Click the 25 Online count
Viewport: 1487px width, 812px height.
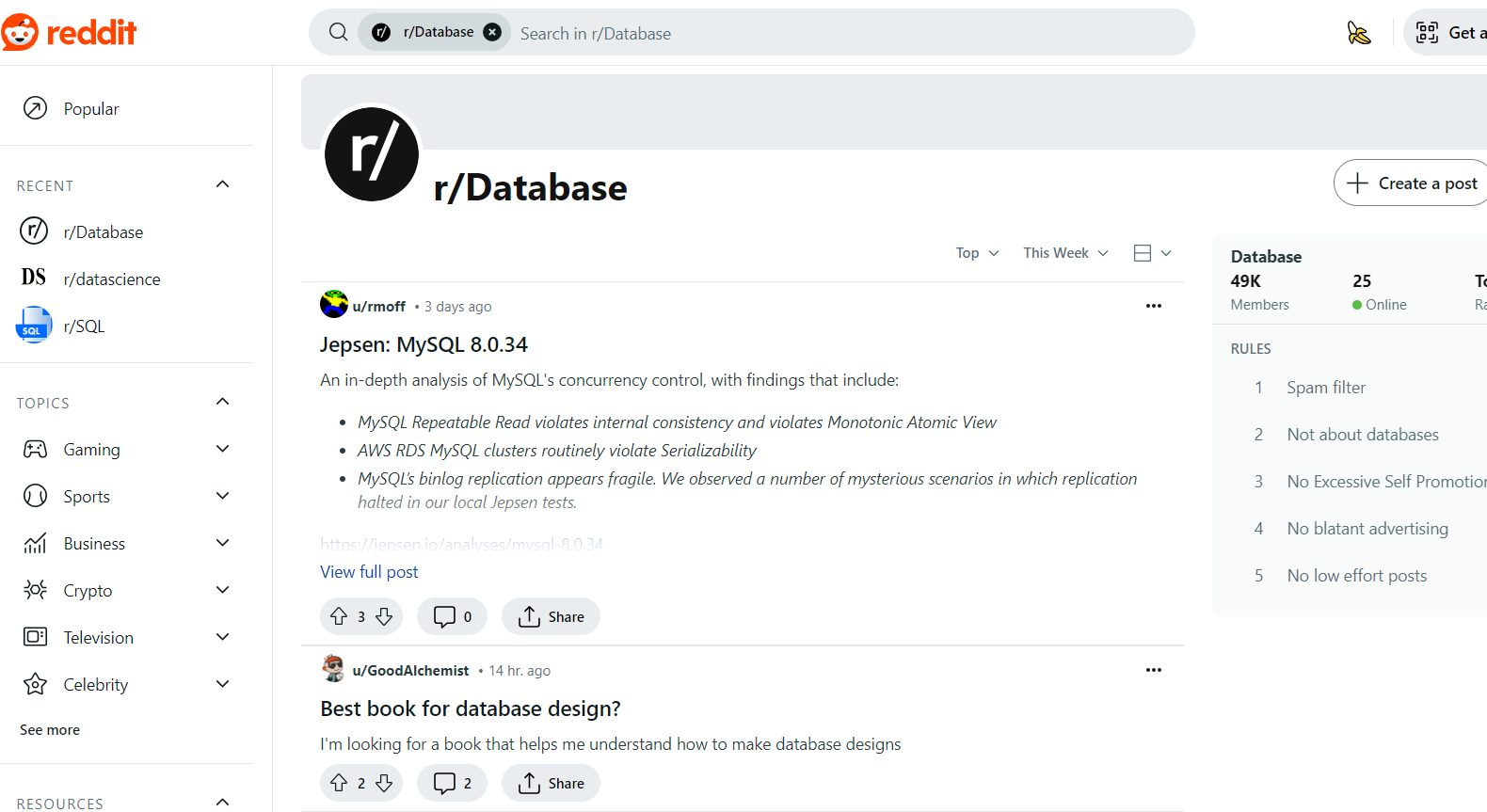1380,292
